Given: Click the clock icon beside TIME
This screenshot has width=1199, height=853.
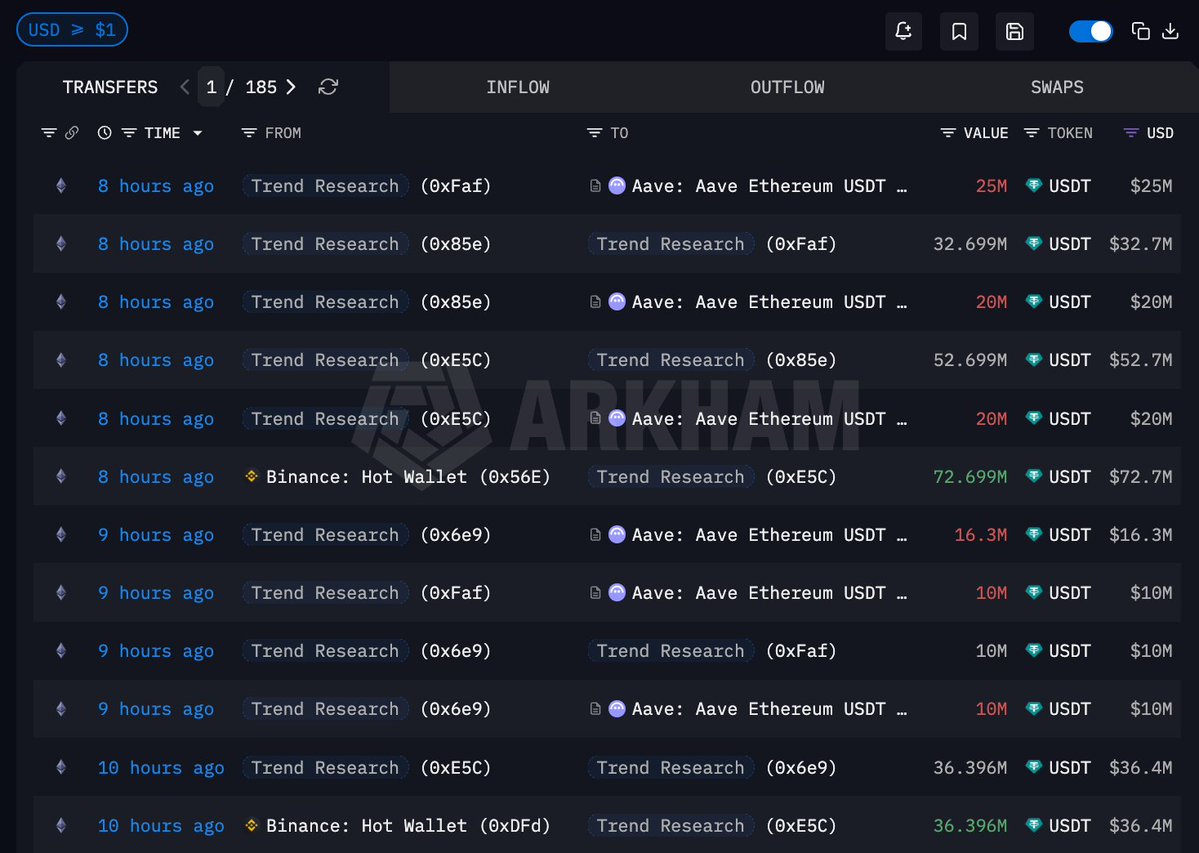Looking at the screenshot, I should [104, 133].
